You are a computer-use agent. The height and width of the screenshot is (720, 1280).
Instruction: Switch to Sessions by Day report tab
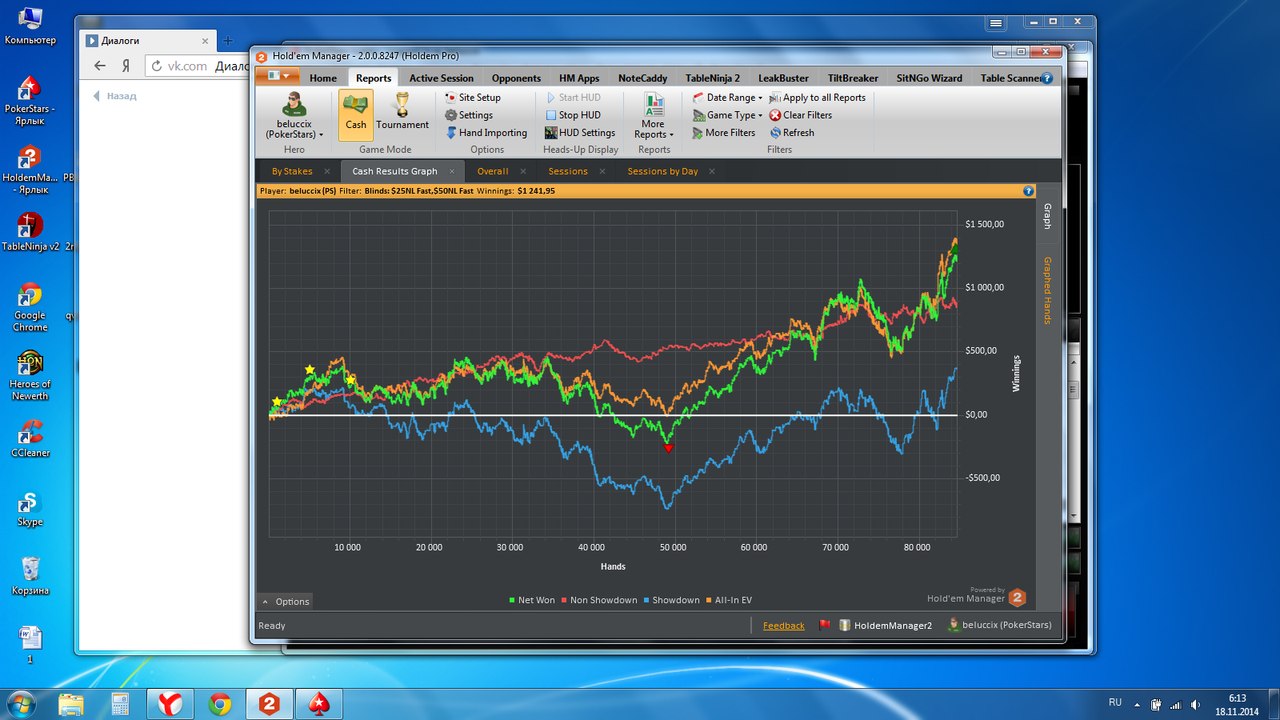(662, 171)
